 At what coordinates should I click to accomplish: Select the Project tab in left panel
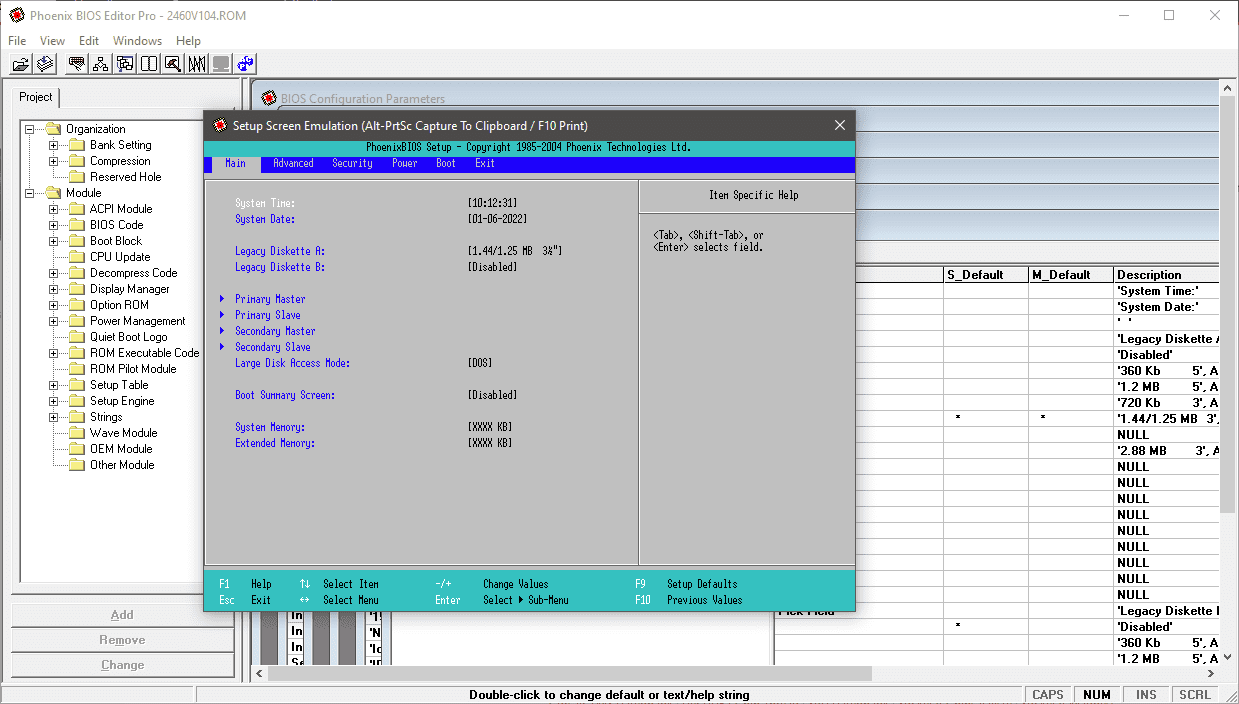click(x=36, y=97)
